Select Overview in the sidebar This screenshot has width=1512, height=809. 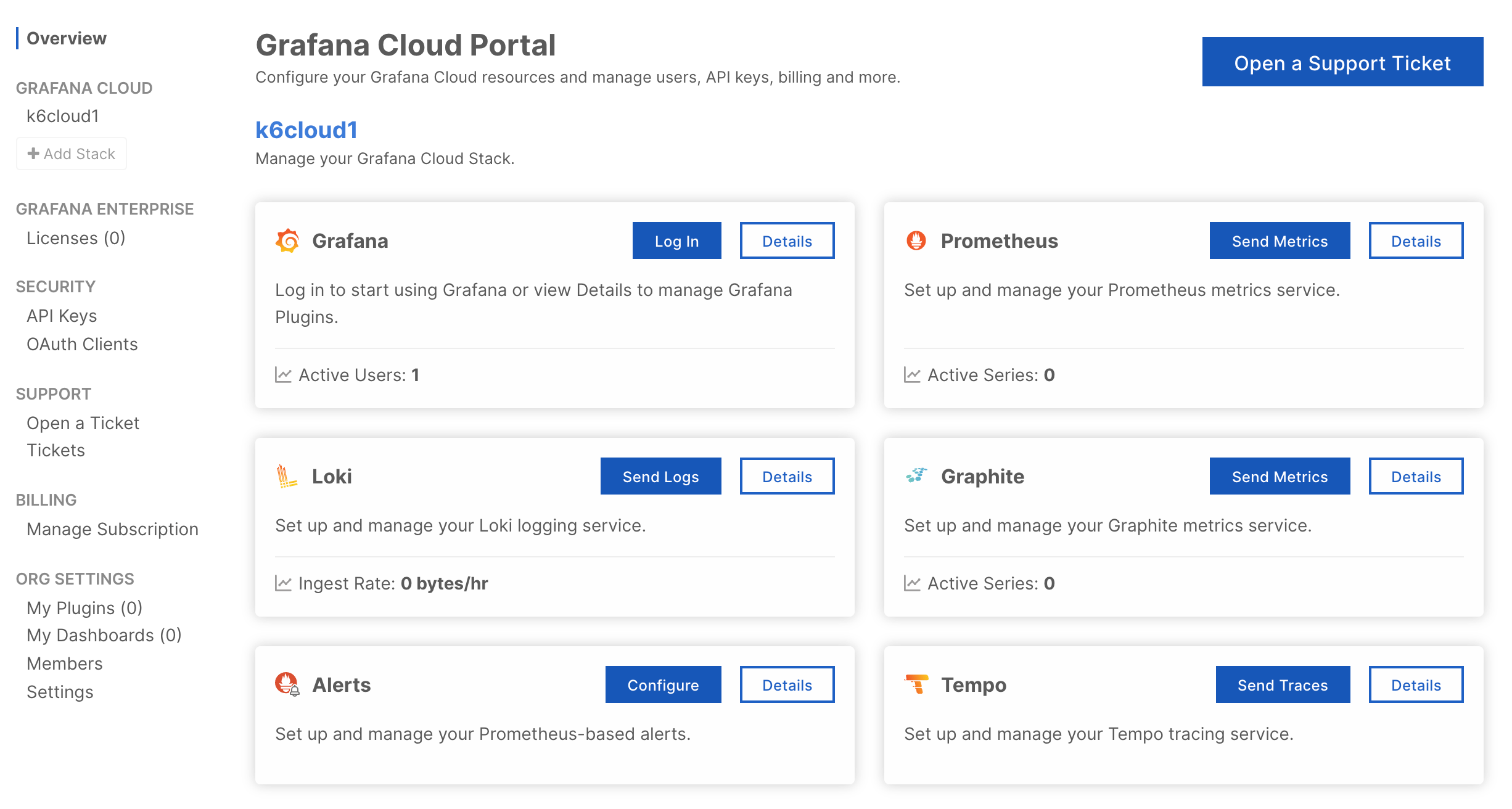click(x=67, y=38)
